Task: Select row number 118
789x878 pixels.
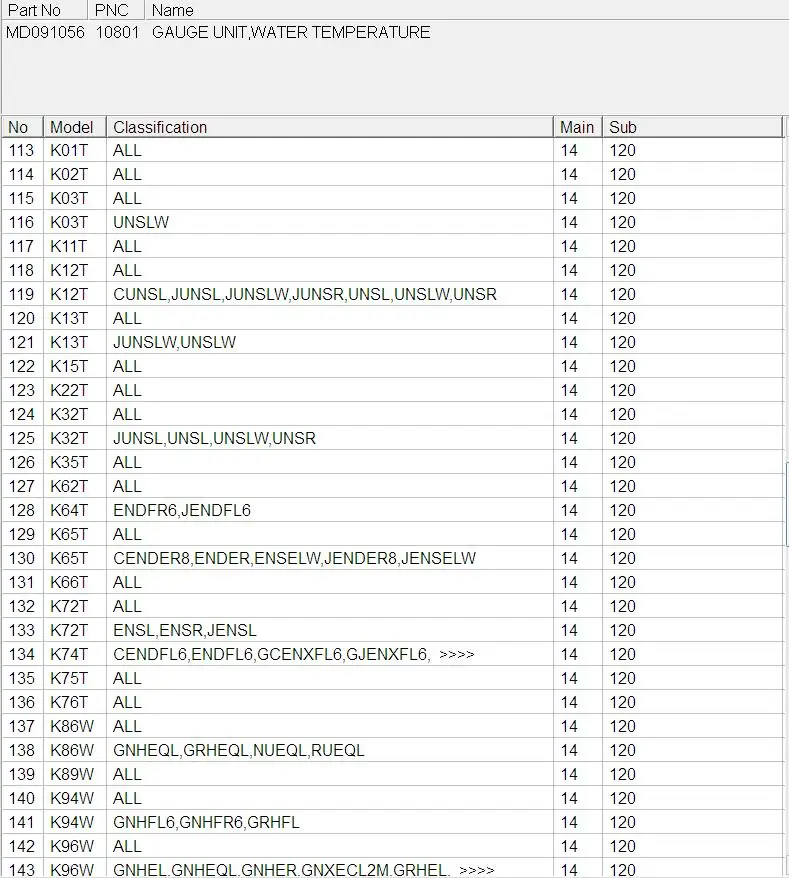Action: pos(21,270)
